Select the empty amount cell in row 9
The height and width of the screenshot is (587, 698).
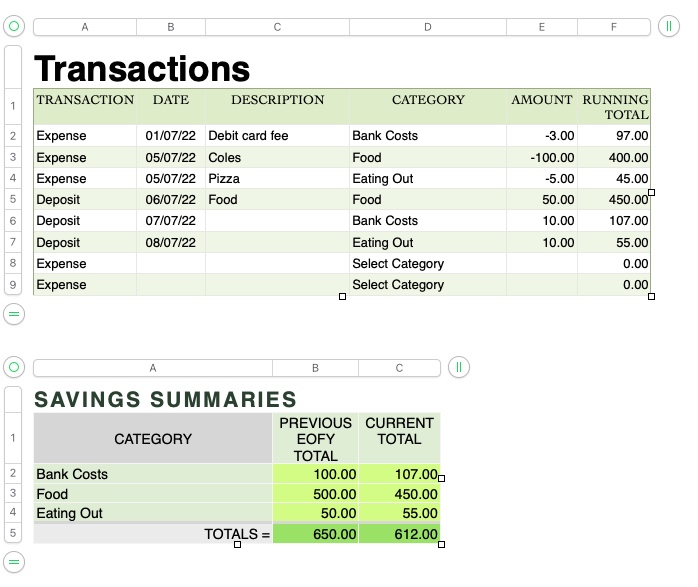pos(542,285)
